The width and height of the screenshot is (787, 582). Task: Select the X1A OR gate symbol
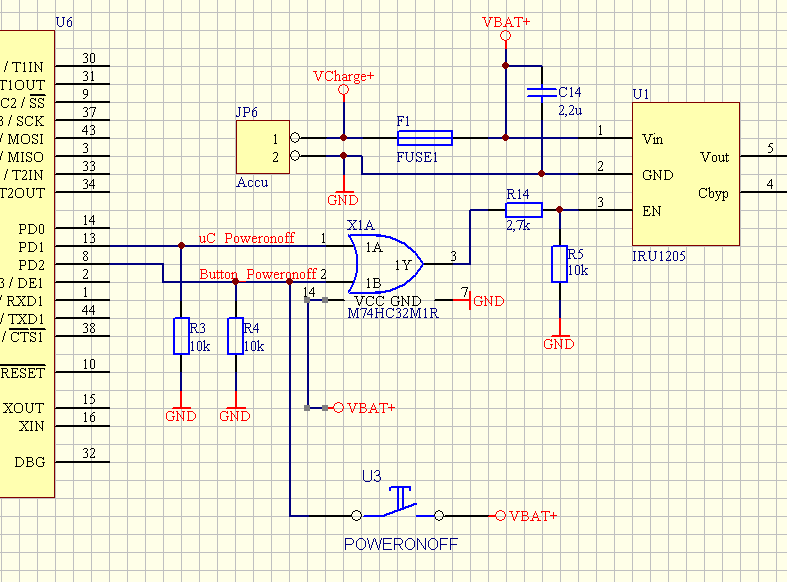(385, 264)
